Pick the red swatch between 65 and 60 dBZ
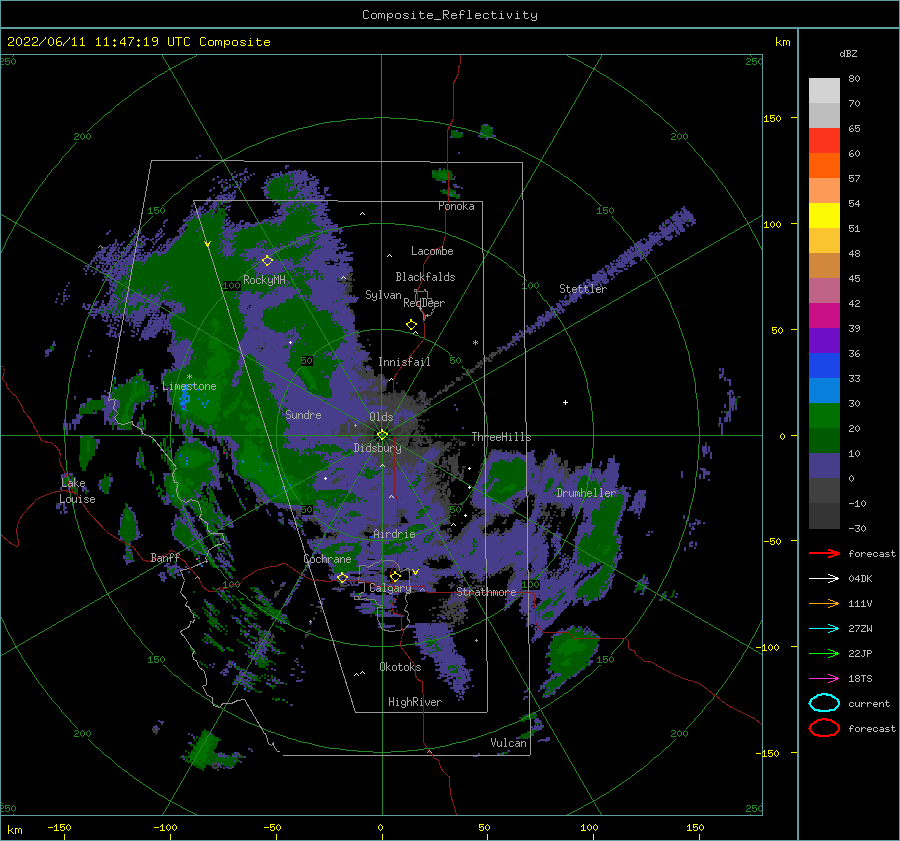900x841 pixels. [x=824, y=141]
